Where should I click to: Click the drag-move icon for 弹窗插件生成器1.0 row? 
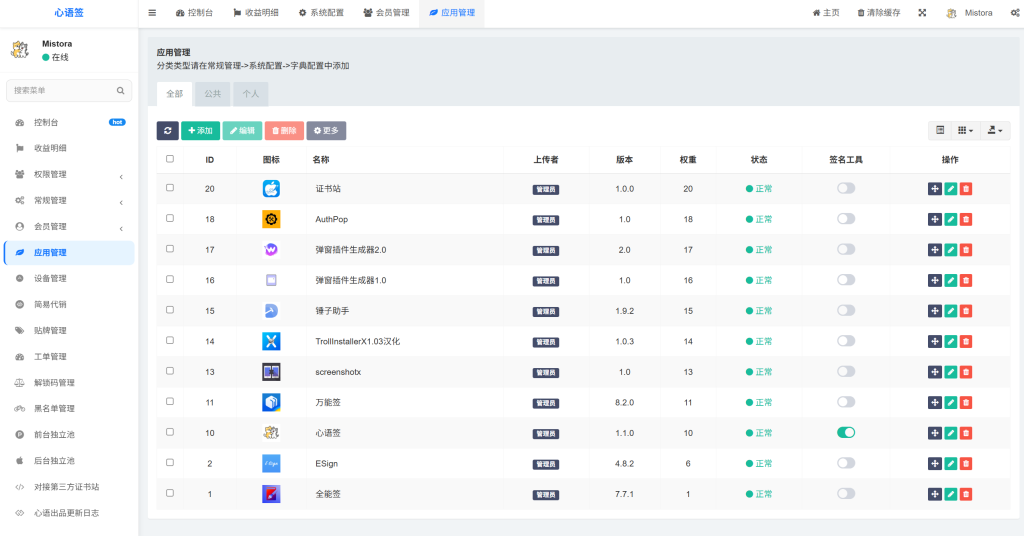point(935,280)
